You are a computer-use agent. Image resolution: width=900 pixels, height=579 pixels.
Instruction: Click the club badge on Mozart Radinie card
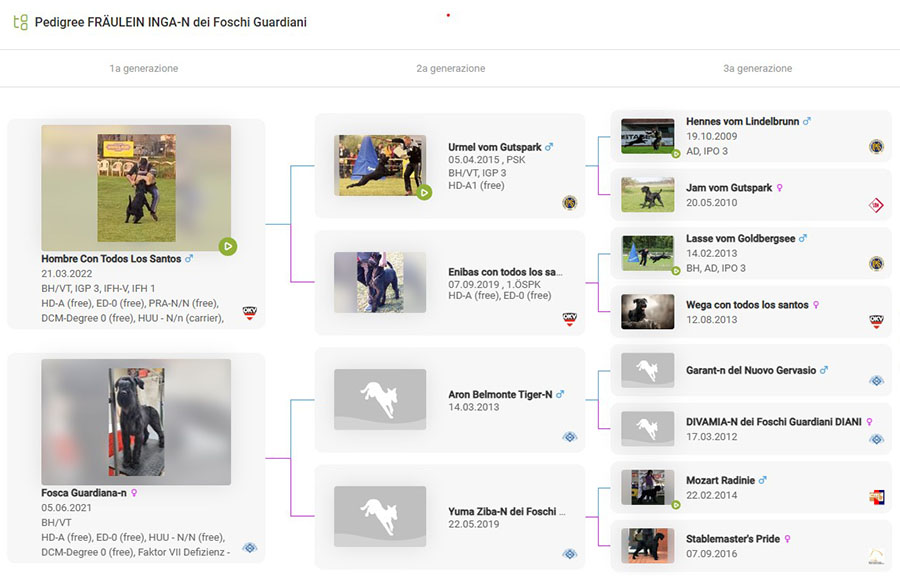click(x=876, y=497)
